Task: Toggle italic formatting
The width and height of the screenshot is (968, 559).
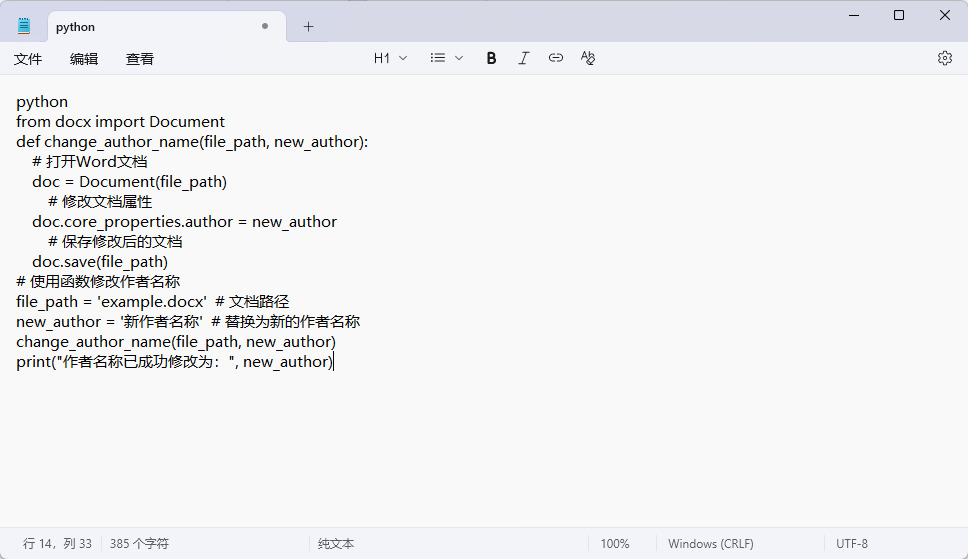Action: 523,58
